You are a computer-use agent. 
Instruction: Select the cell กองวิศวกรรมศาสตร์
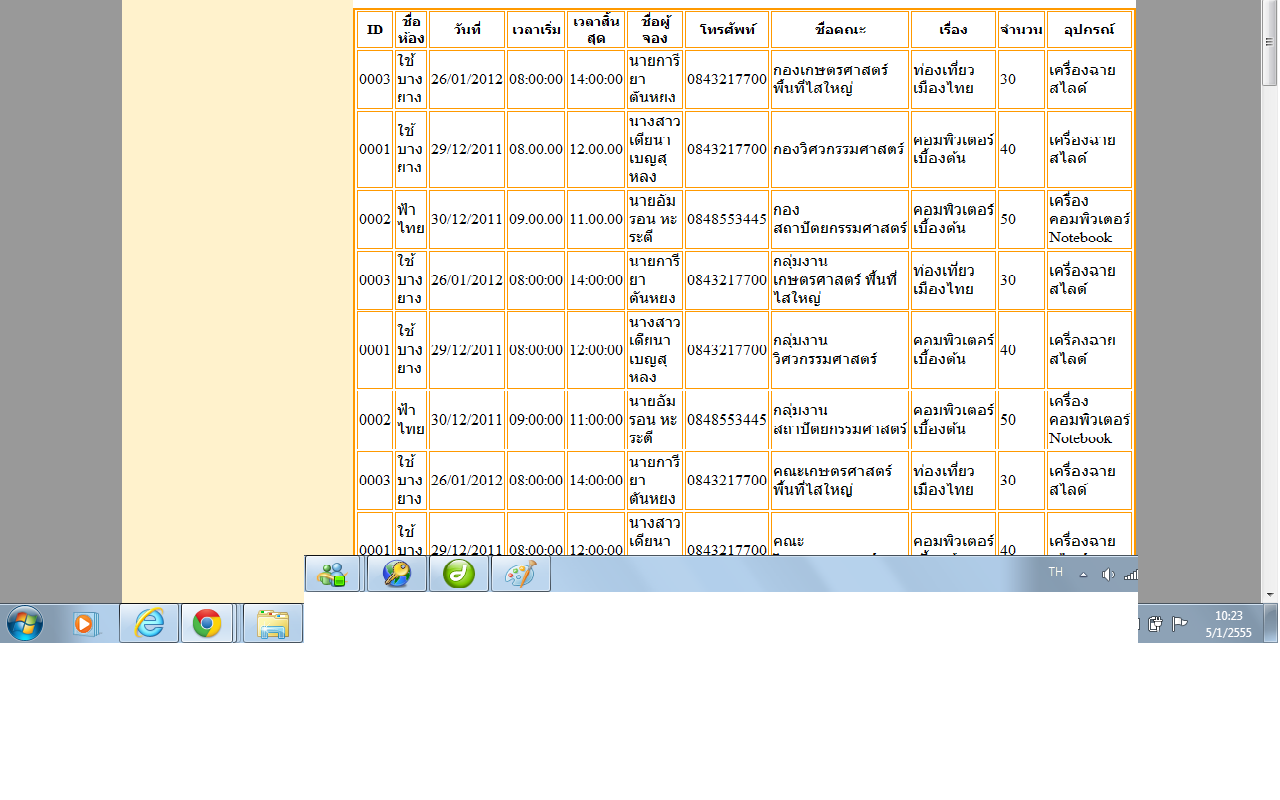tap(840, 149)
